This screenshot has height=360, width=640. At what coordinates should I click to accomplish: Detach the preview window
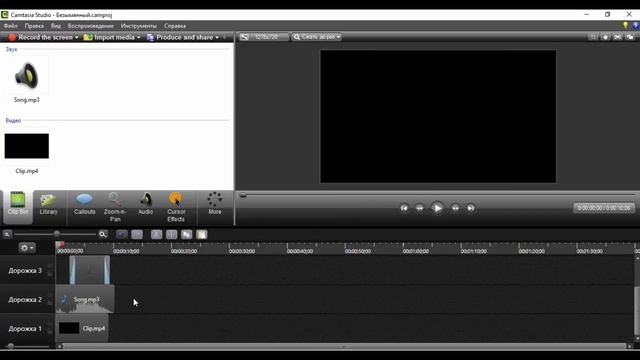point(630,37)
